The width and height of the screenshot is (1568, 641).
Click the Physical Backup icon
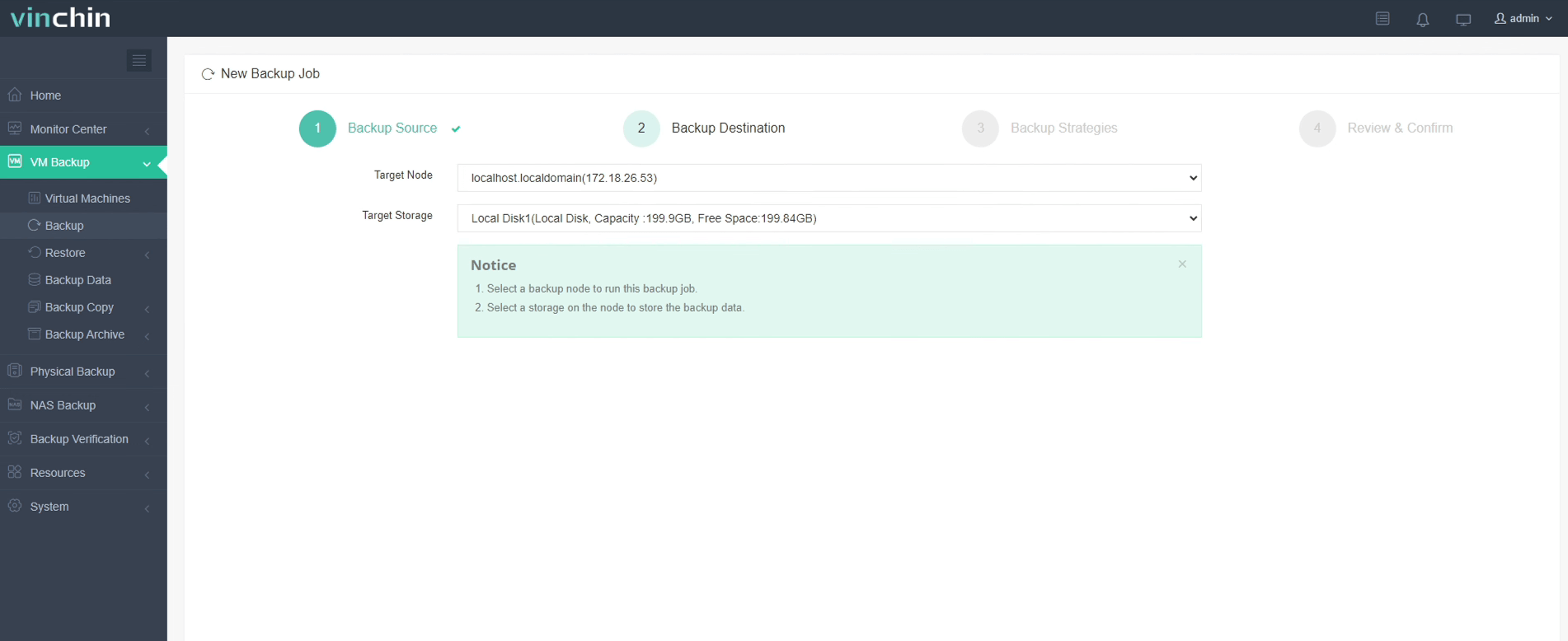pos(15,371)
